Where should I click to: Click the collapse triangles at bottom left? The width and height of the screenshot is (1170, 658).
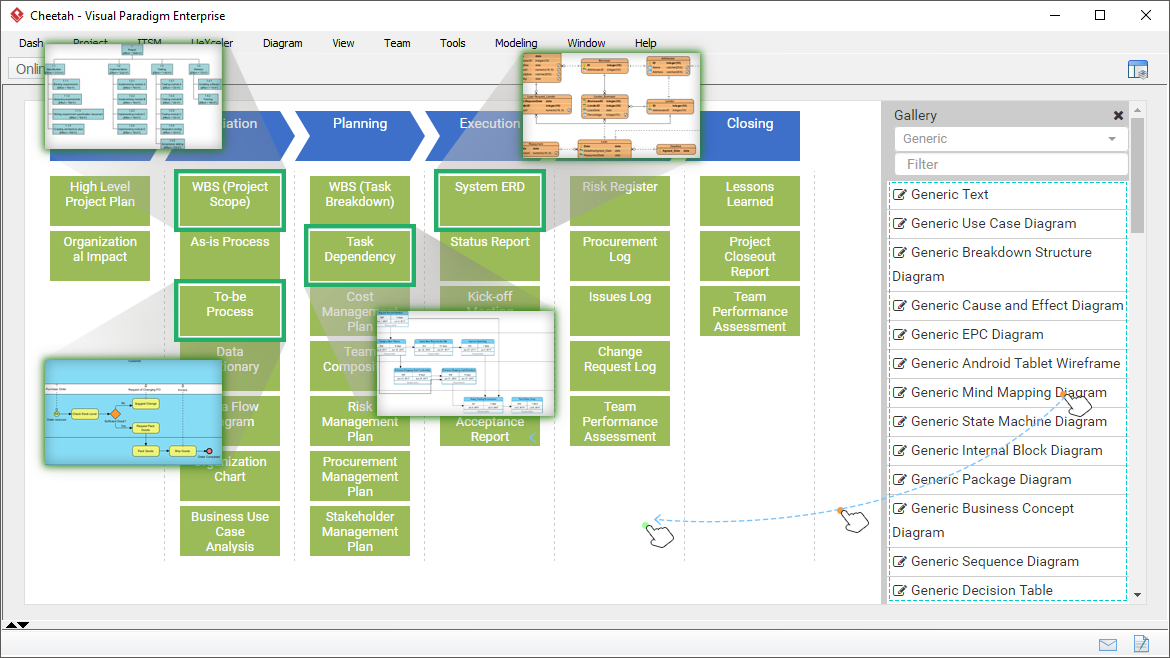17,625
